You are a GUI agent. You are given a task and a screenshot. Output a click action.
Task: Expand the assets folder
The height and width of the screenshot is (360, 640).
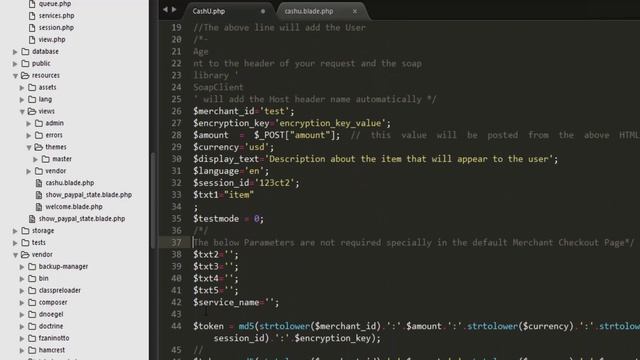(22, 87)
